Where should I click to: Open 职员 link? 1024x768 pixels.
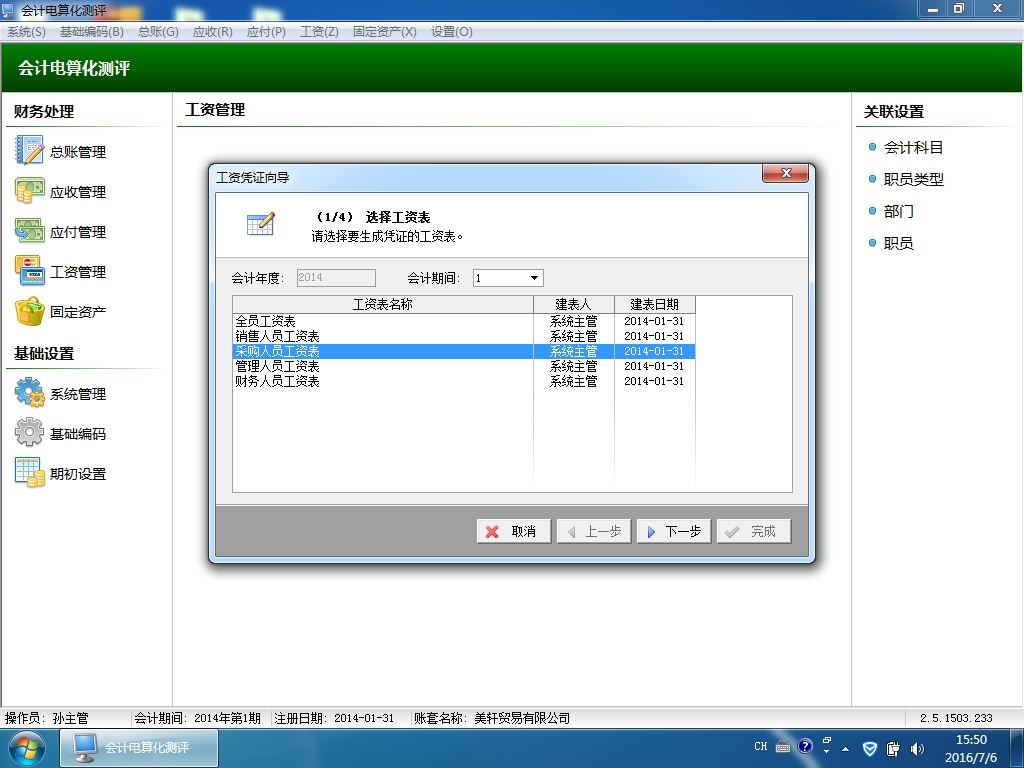899,243
